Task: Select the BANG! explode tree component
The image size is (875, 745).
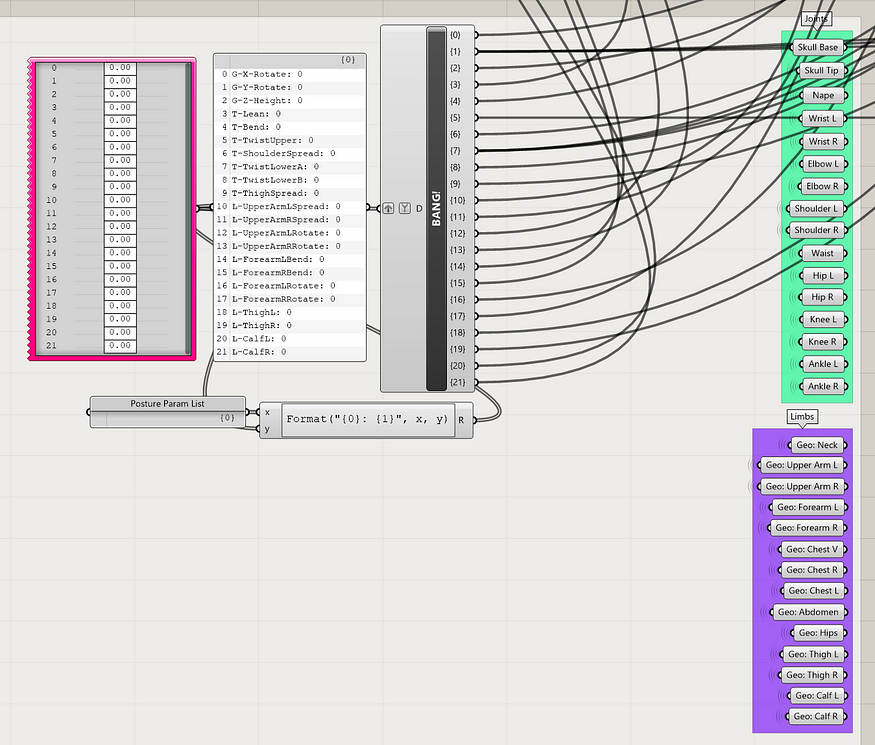Action: pyautogui.click(x=436, y=209)
